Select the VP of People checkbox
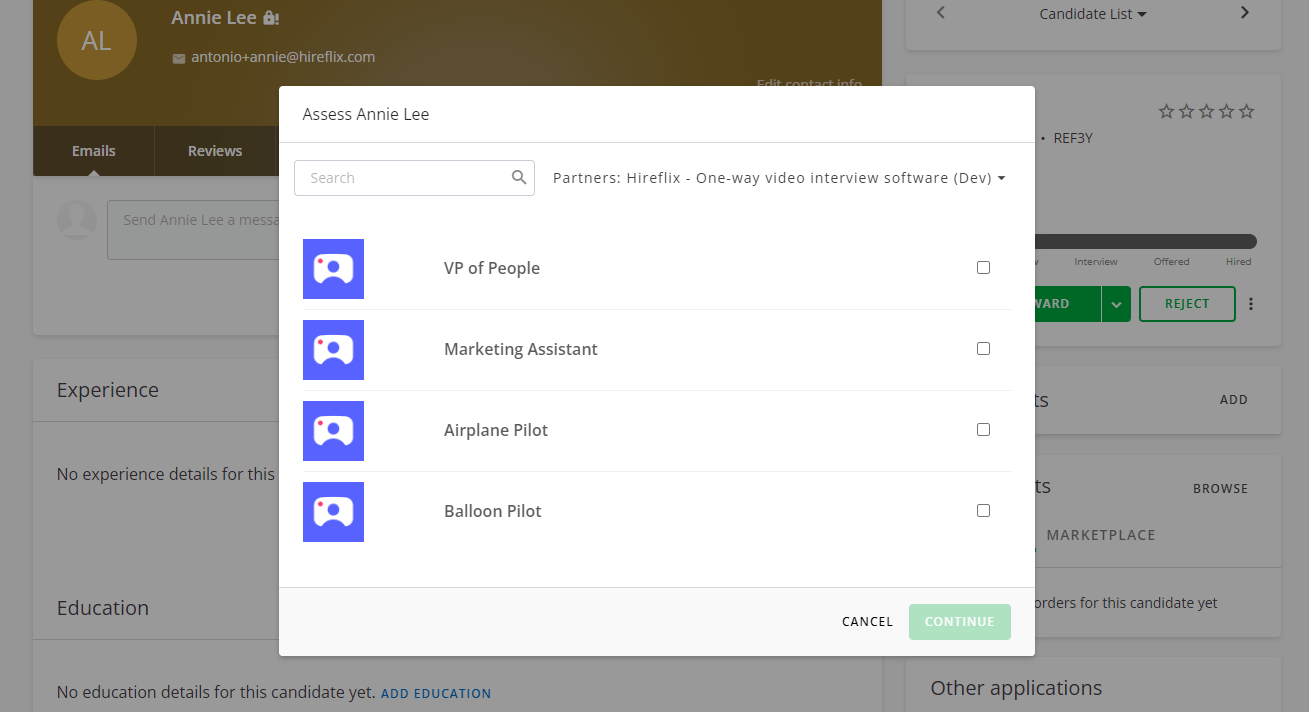The height and width of the screenshot is (712, 1309). [x=983, y=268]
